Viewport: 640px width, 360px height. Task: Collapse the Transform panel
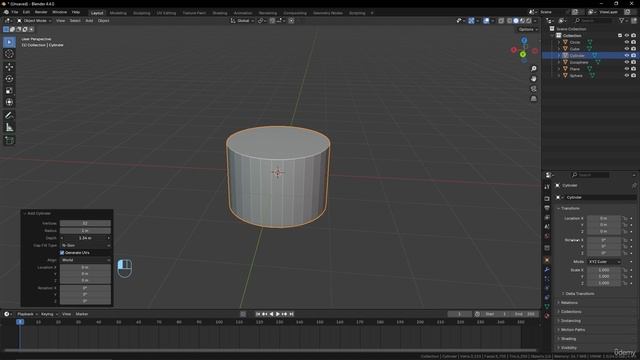click(x=570, y=208)
